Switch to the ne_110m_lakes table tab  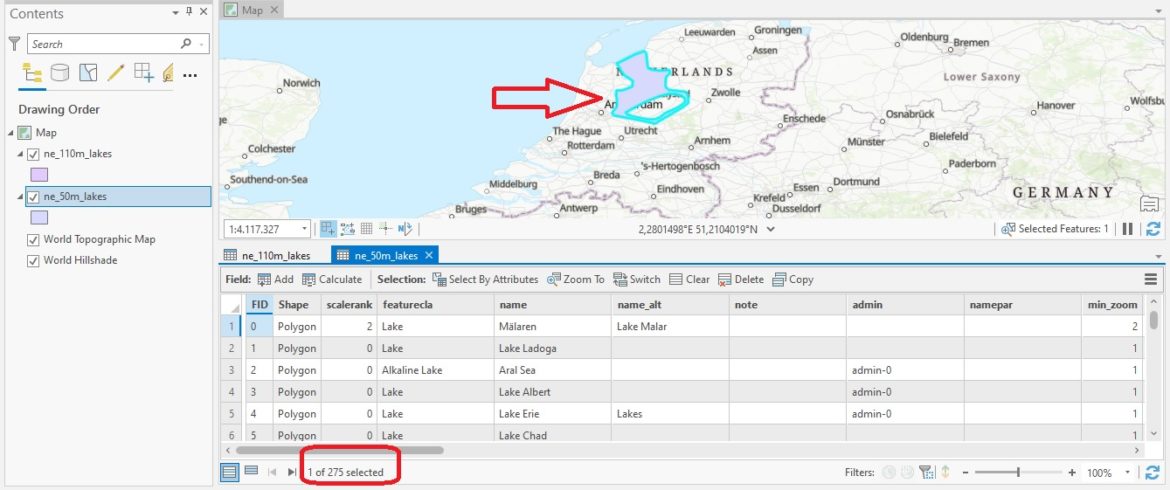tap(267, 255)
